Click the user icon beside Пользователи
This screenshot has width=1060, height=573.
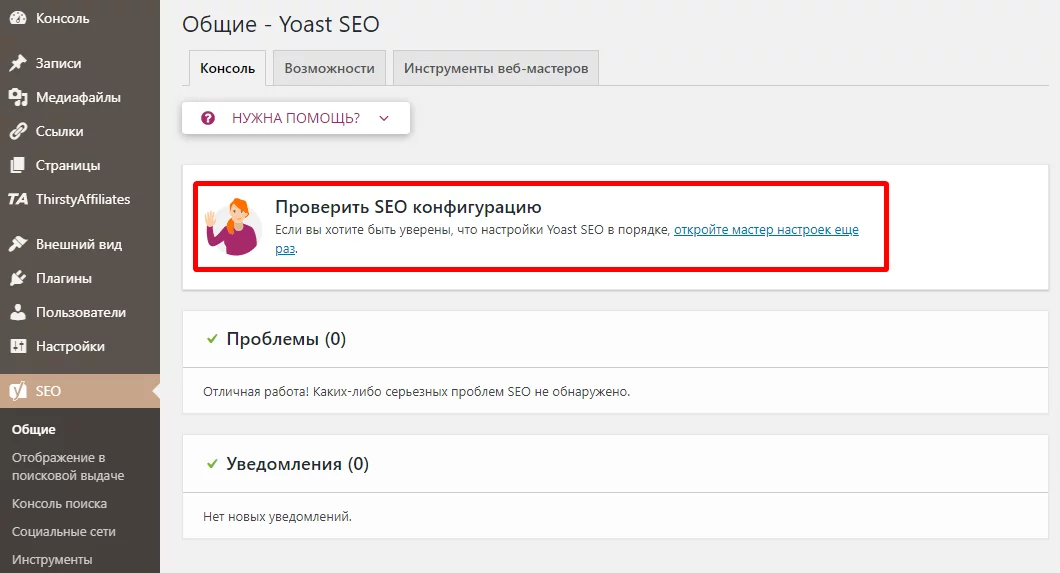coord(18,312)
